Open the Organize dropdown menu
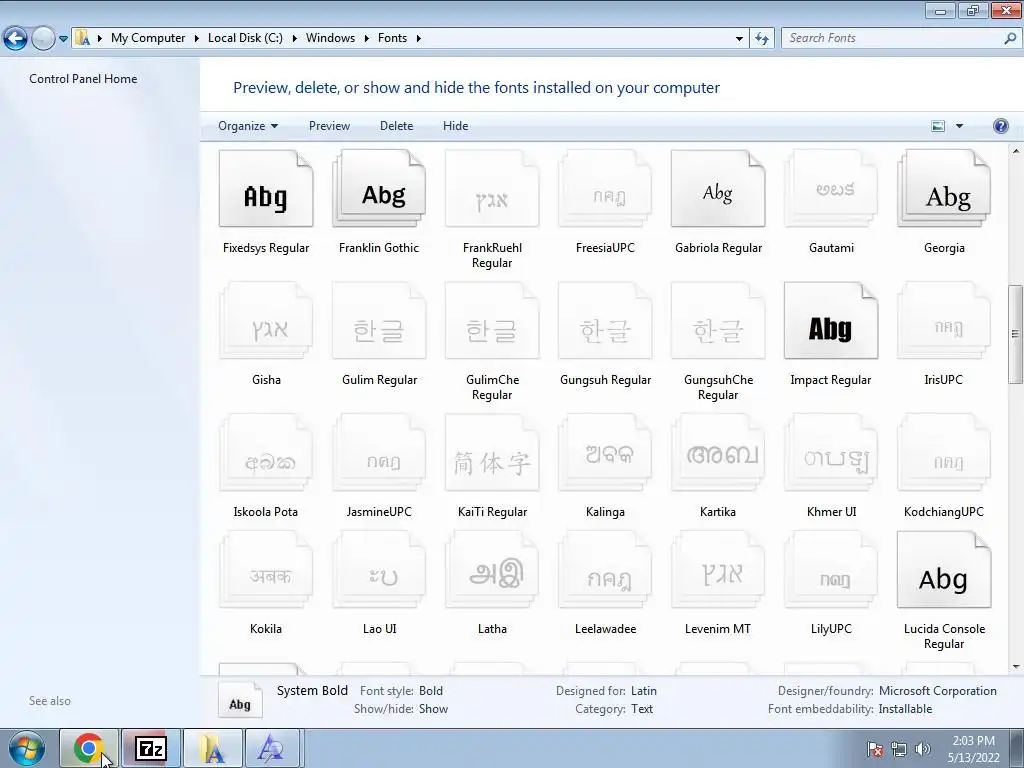Image resolution: width=1024 pixels, height=768 pixels. point(248,126)
